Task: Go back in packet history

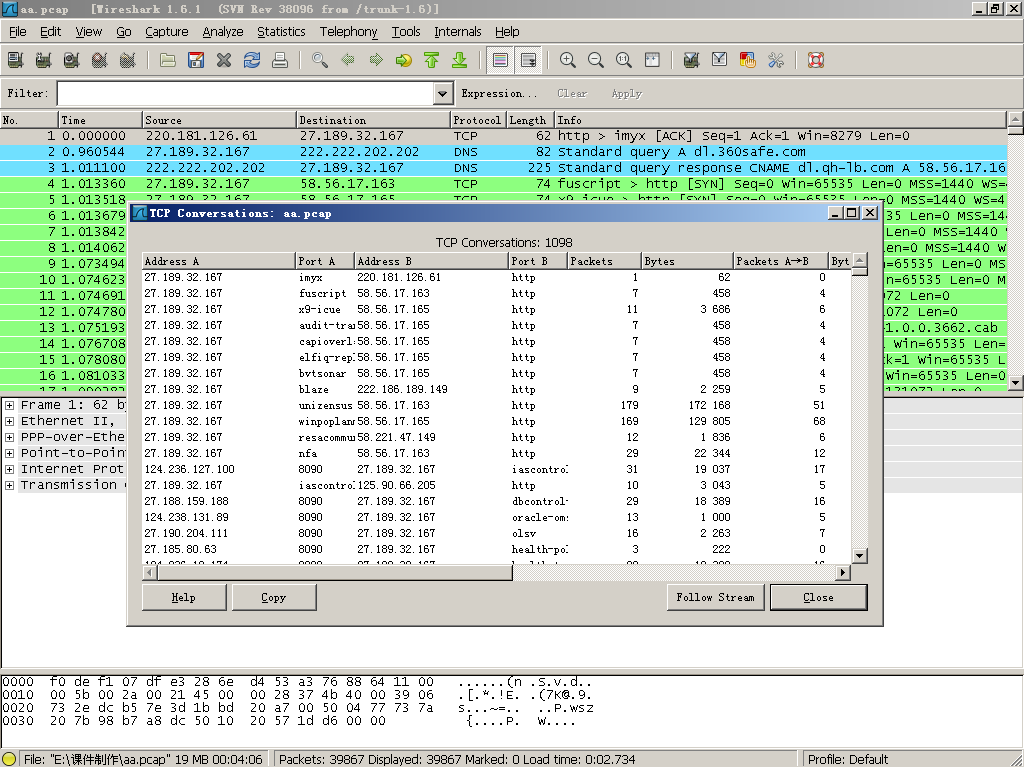Action: tap(348, 61)
